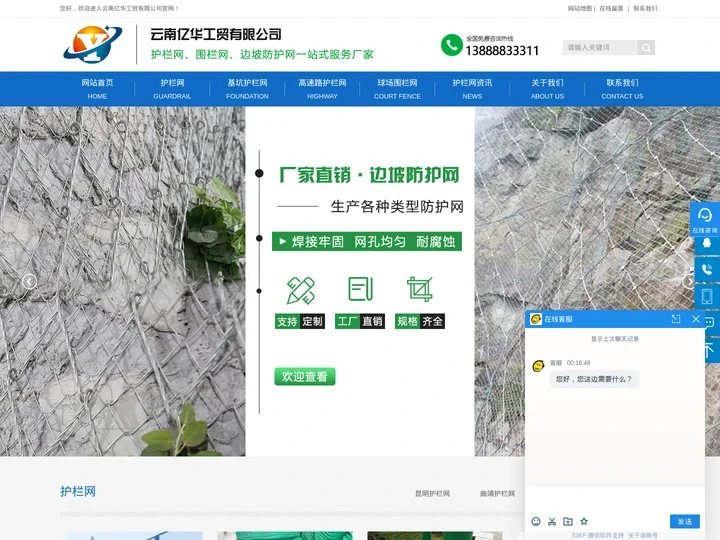Click the chat message input area
The image size is (720, 540).
click(614, 500)
